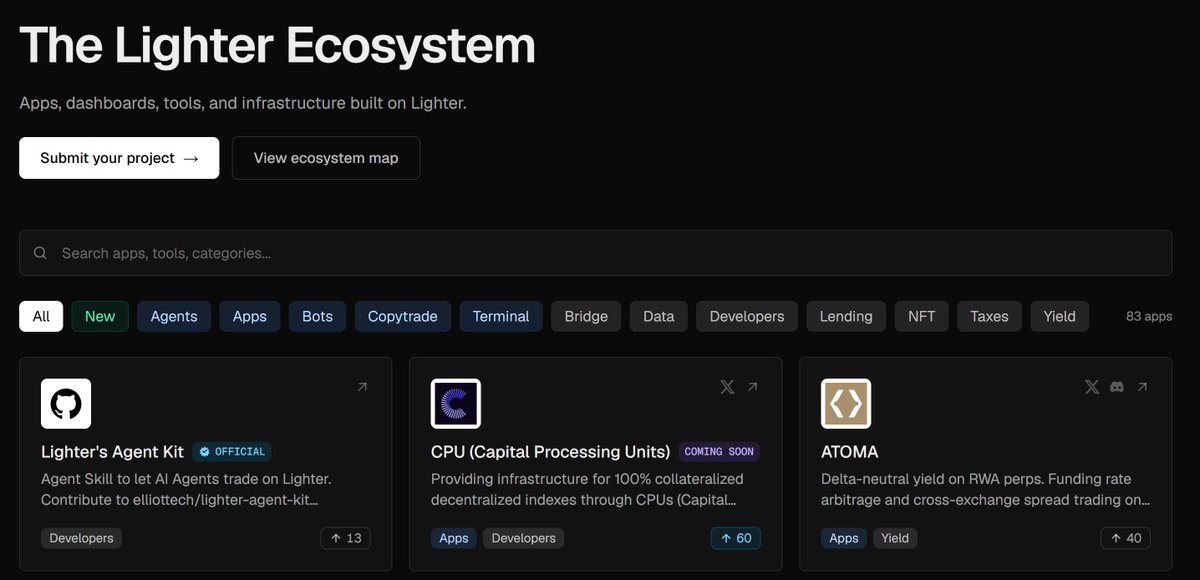
Task: Click Submit your project button
Action: pos(119,158)
